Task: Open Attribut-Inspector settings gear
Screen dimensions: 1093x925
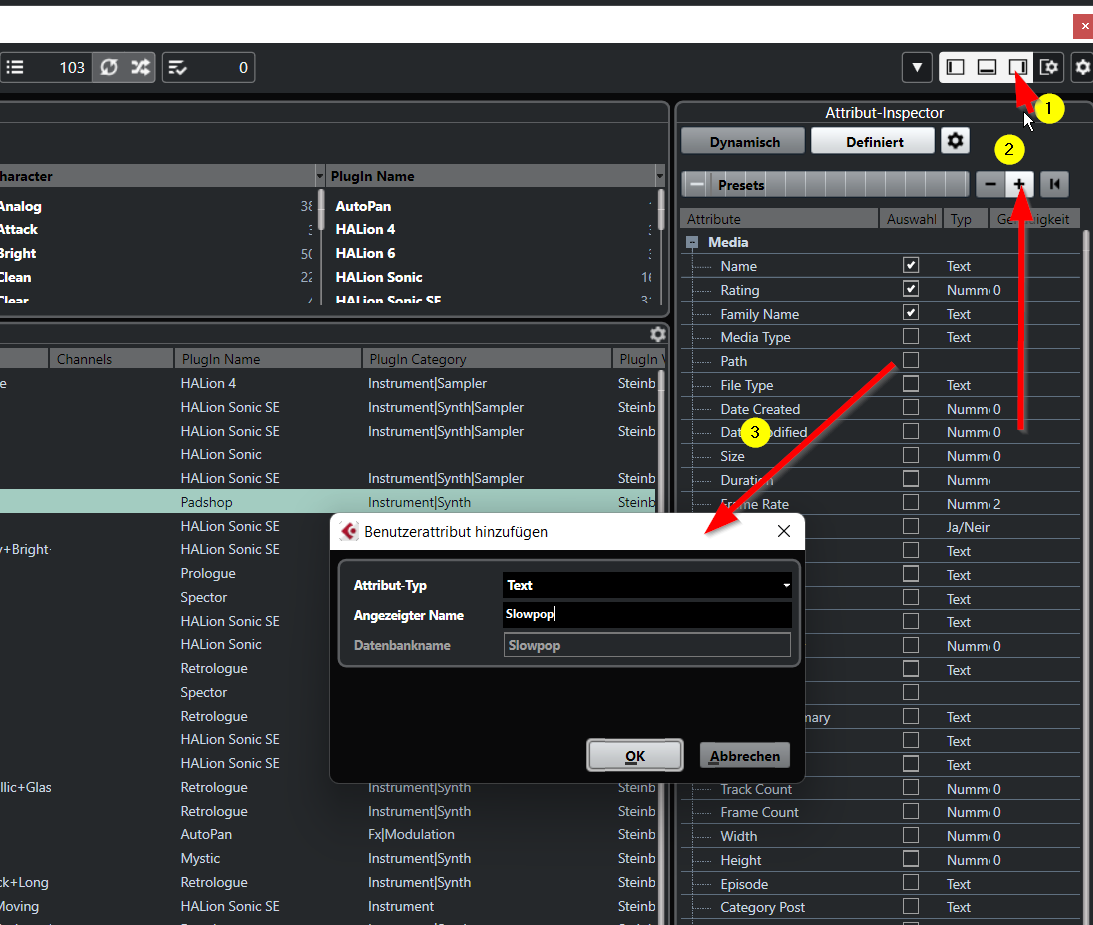Action: (x=955, y=141)
